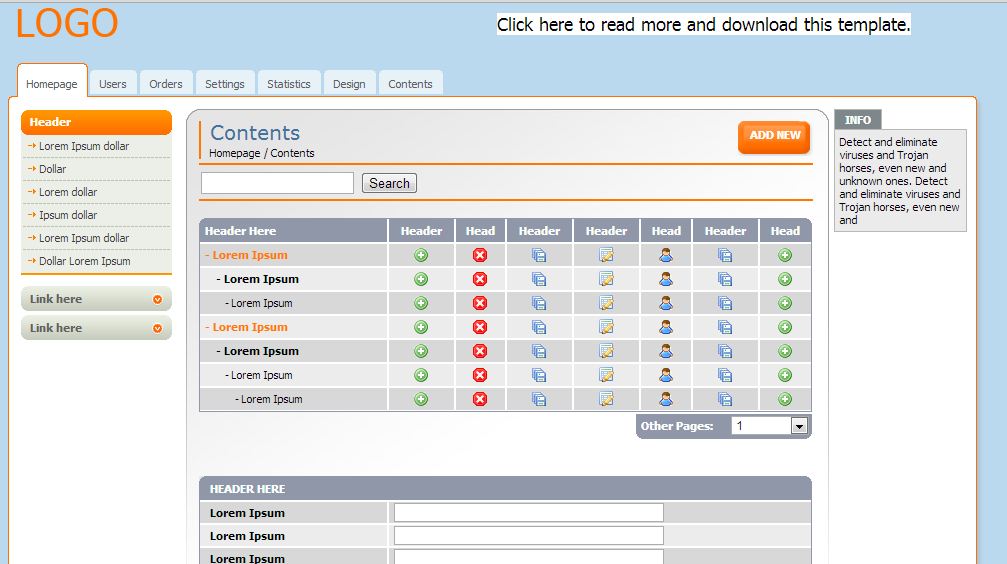
Task: Open 'Dollar Lorem Ipsum' sidebar link
Action: pos(85,261)
